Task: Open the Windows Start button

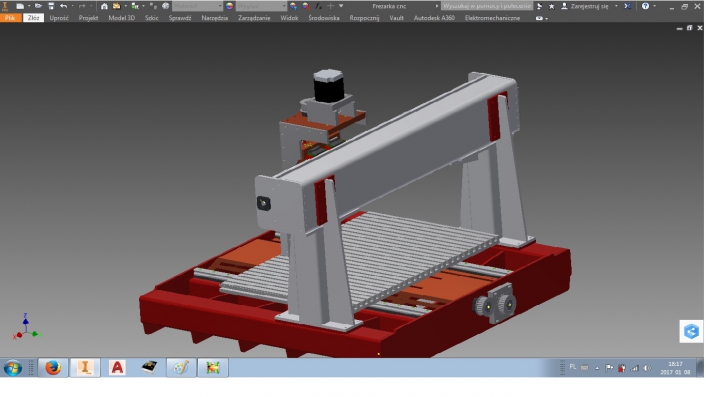Action: pos(13,368)
